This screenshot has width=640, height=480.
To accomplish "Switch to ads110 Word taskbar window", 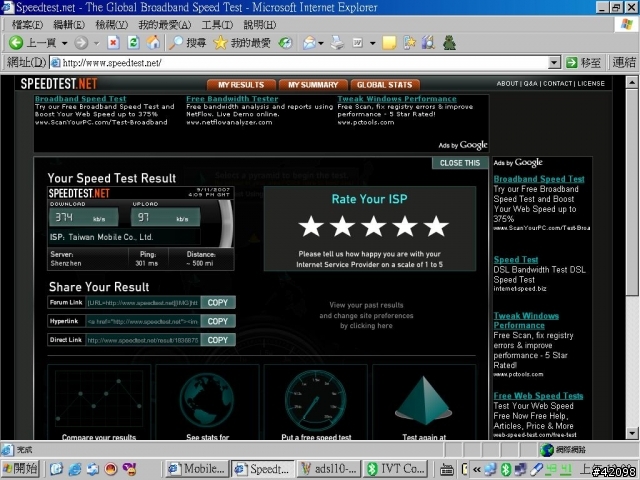I will point(330,469).
